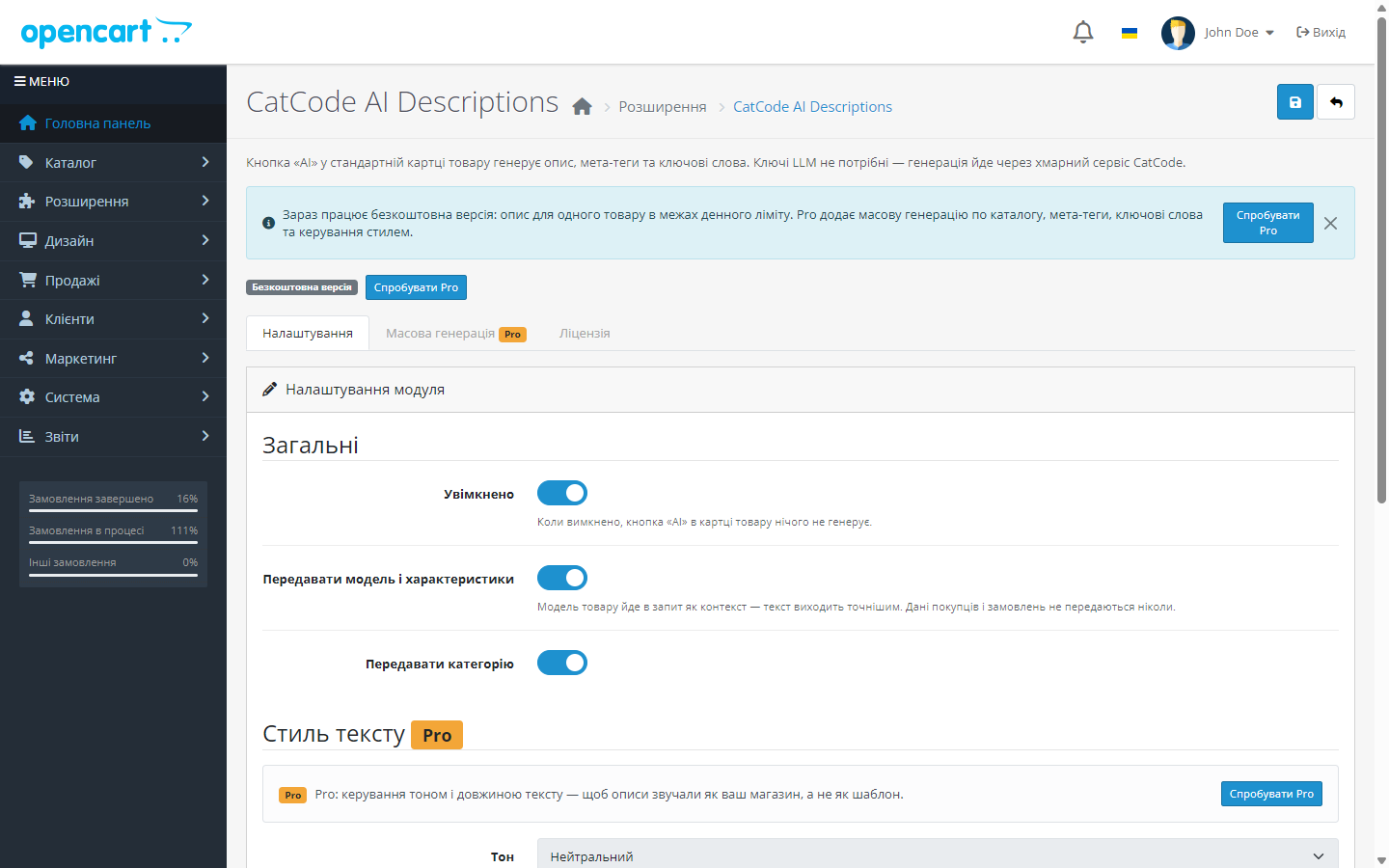Click the Каталог tag icon
The image size is (1389, 868).
27,162
